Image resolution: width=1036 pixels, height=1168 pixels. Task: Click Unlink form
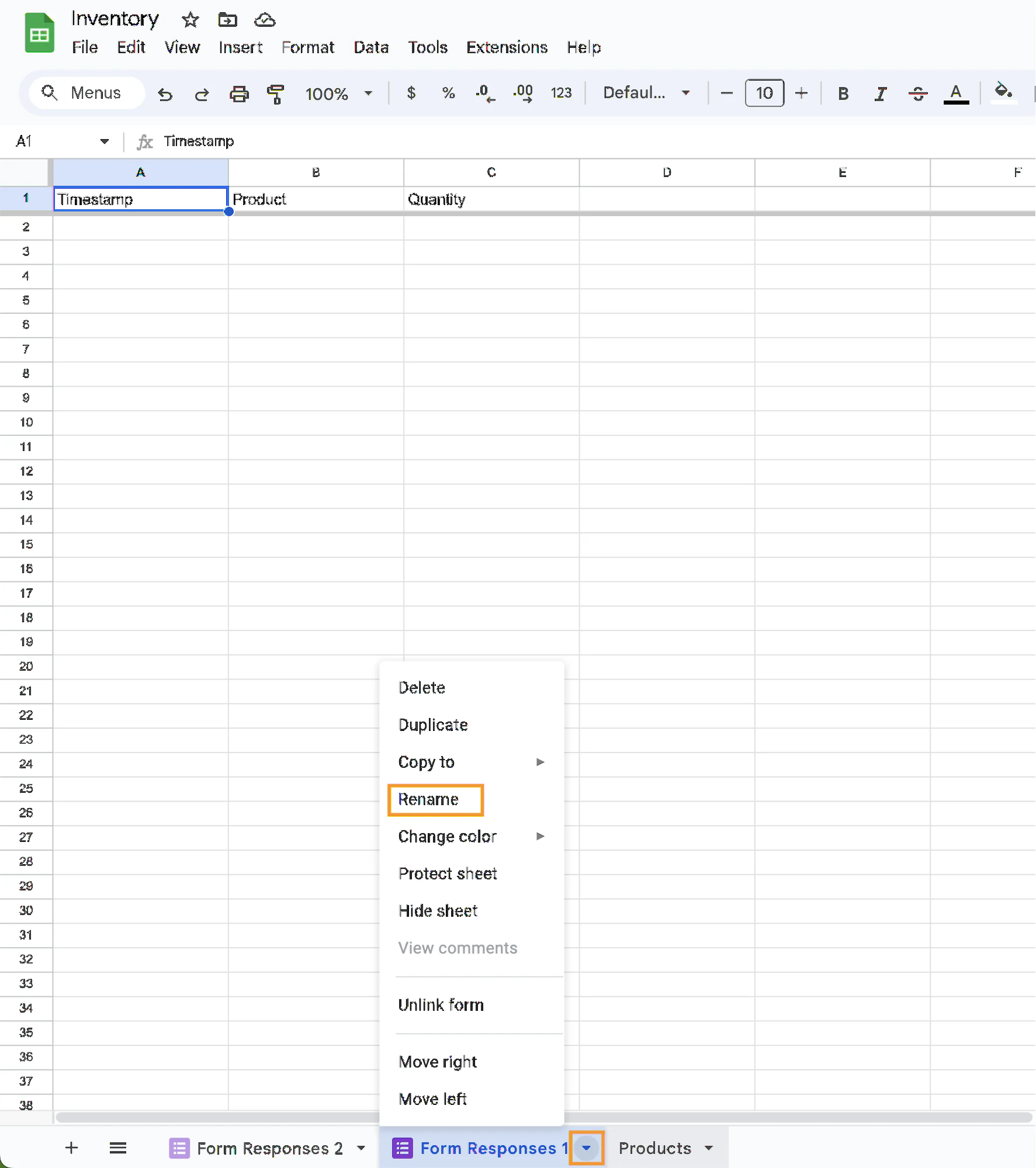[x=471, y=1005]
